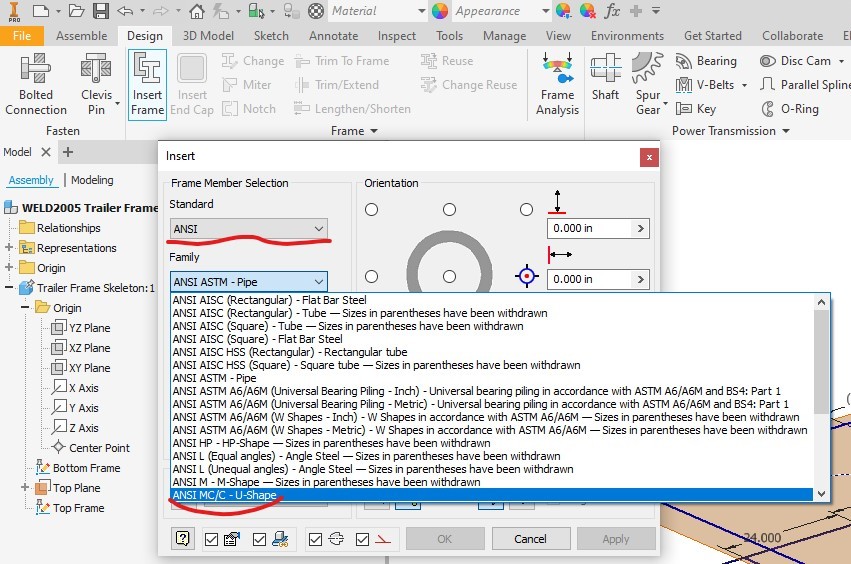Click the Disc Cam generator
This screenshot has height=564, width=851.
click(796, 61)
